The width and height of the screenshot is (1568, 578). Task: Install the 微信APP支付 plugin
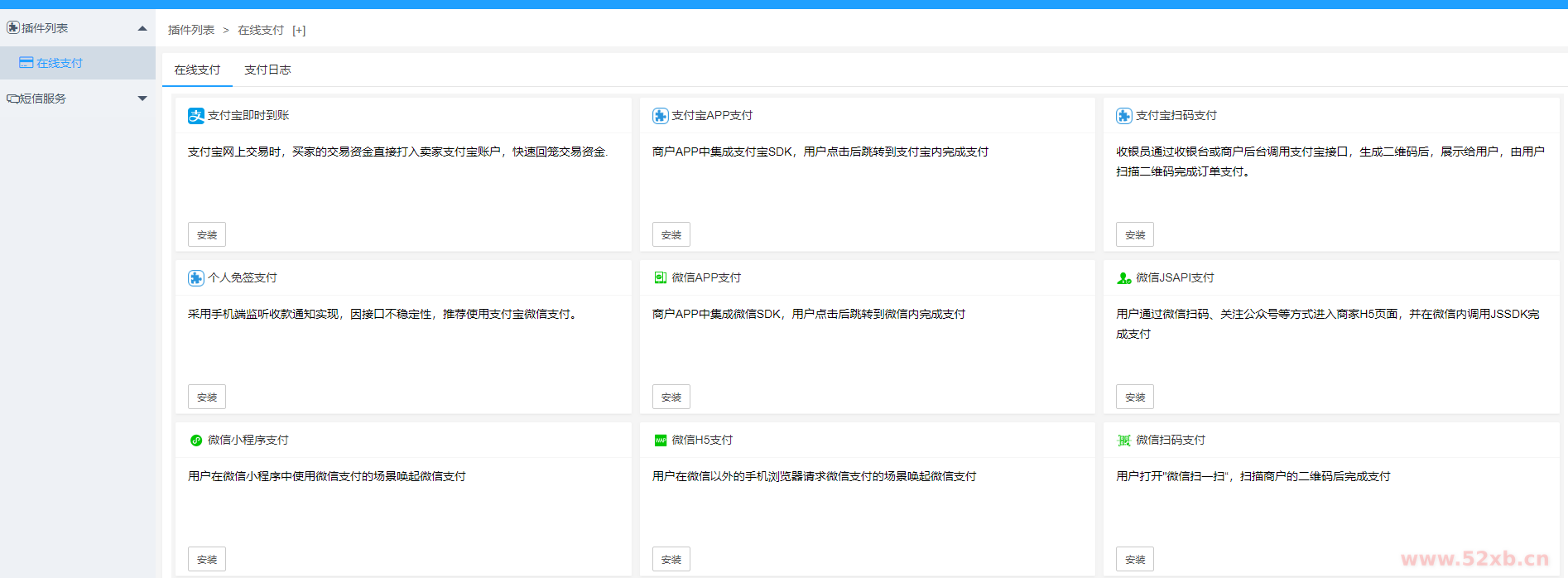click(x=671, y=397)
